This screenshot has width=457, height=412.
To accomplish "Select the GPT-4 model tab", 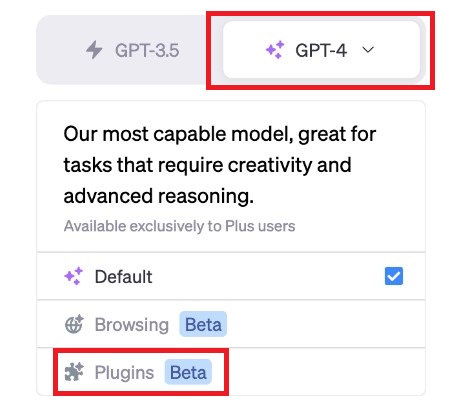I will coord(321,50).
